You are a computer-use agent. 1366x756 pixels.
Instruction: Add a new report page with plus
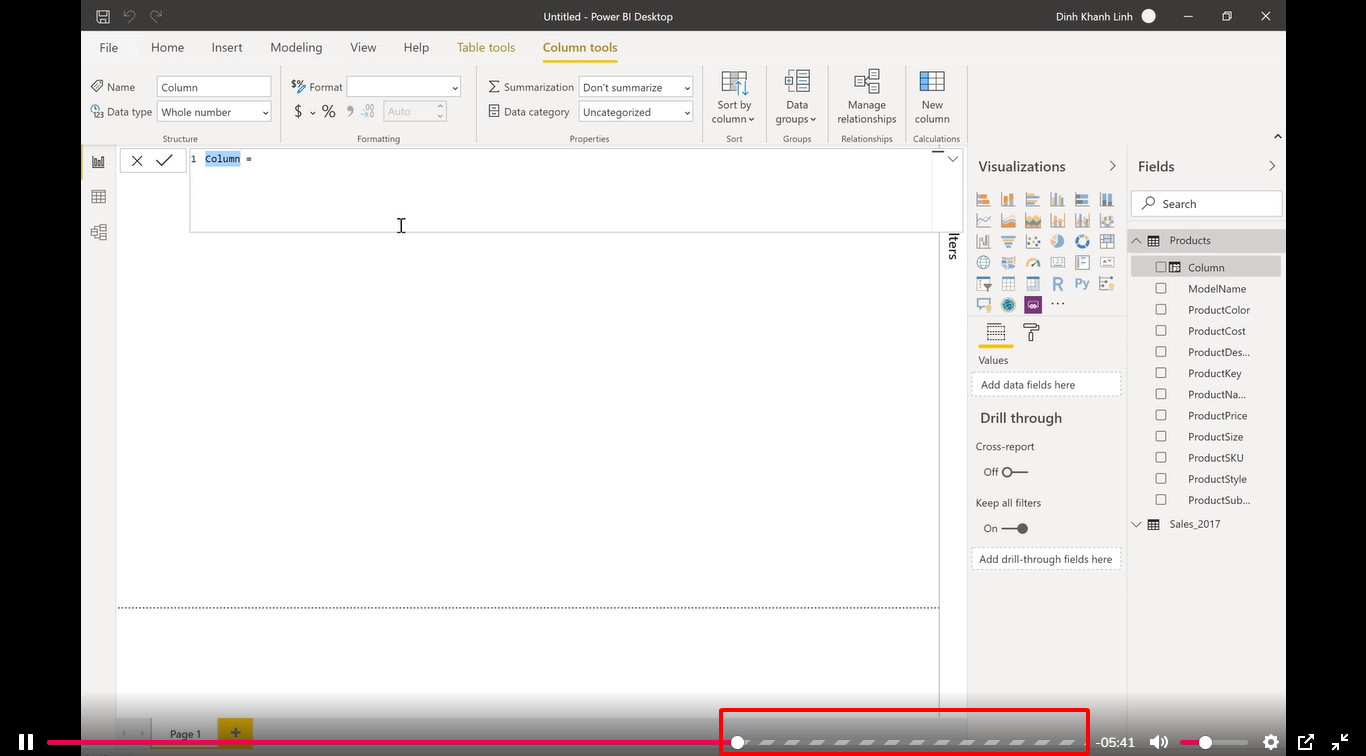[235, 733]
